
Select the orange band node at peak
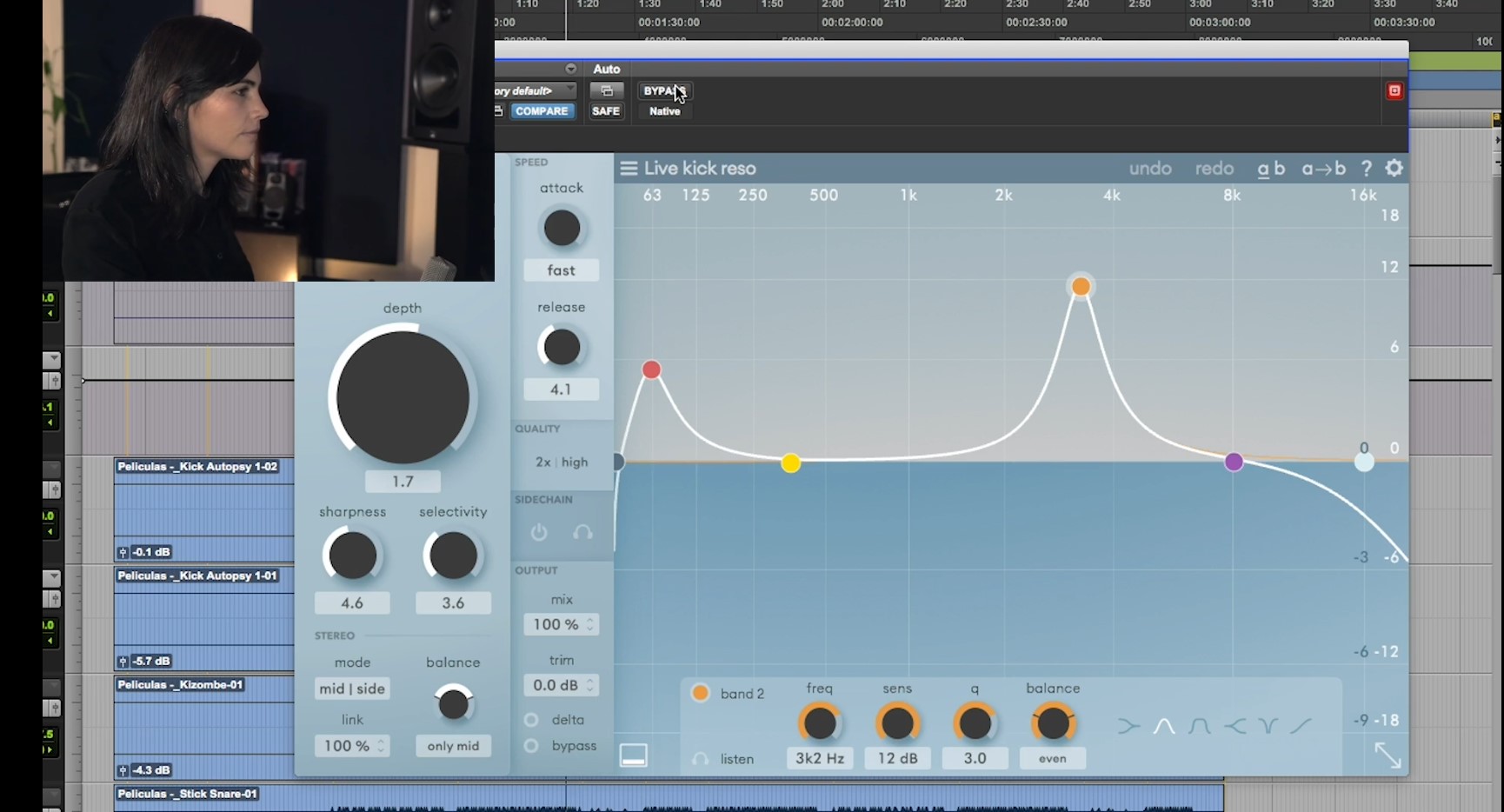[1081, 286]
